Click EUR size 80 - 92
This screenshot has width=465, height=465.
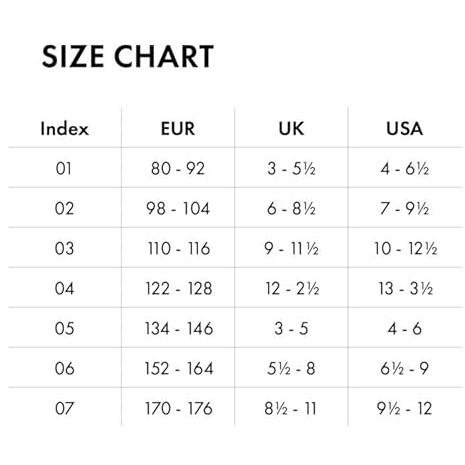pyautogui.click(x=178, y=168)
